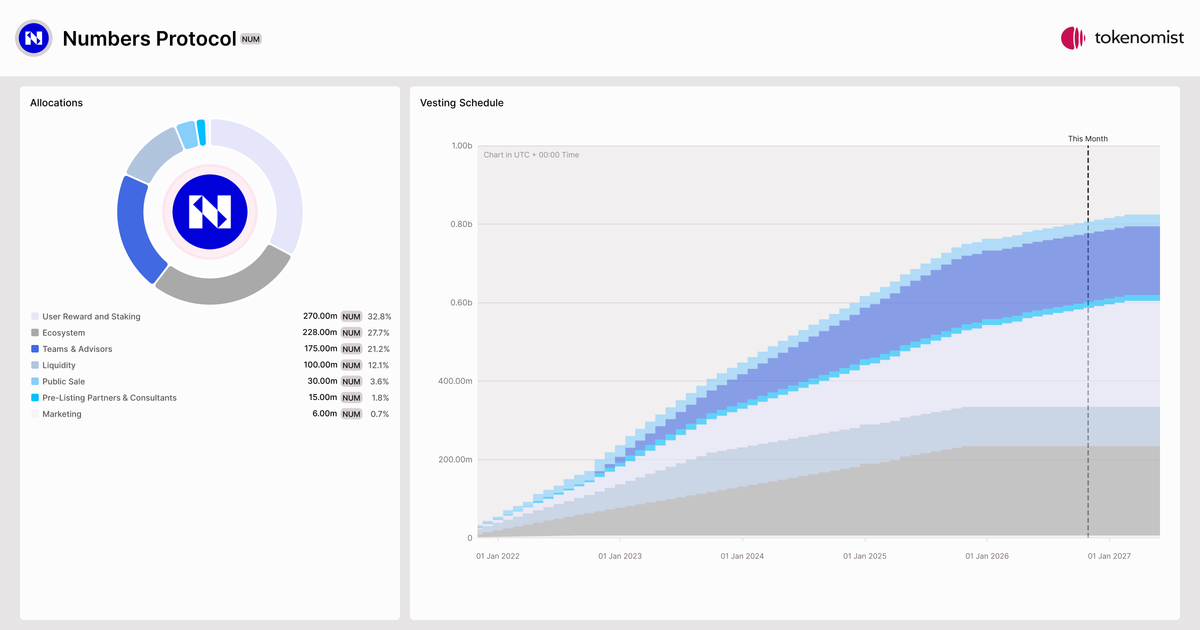Screen dimensions: 1200x630
Task: Click the 01 Jan 2026 axis label
Action: (x=987, y=556)
